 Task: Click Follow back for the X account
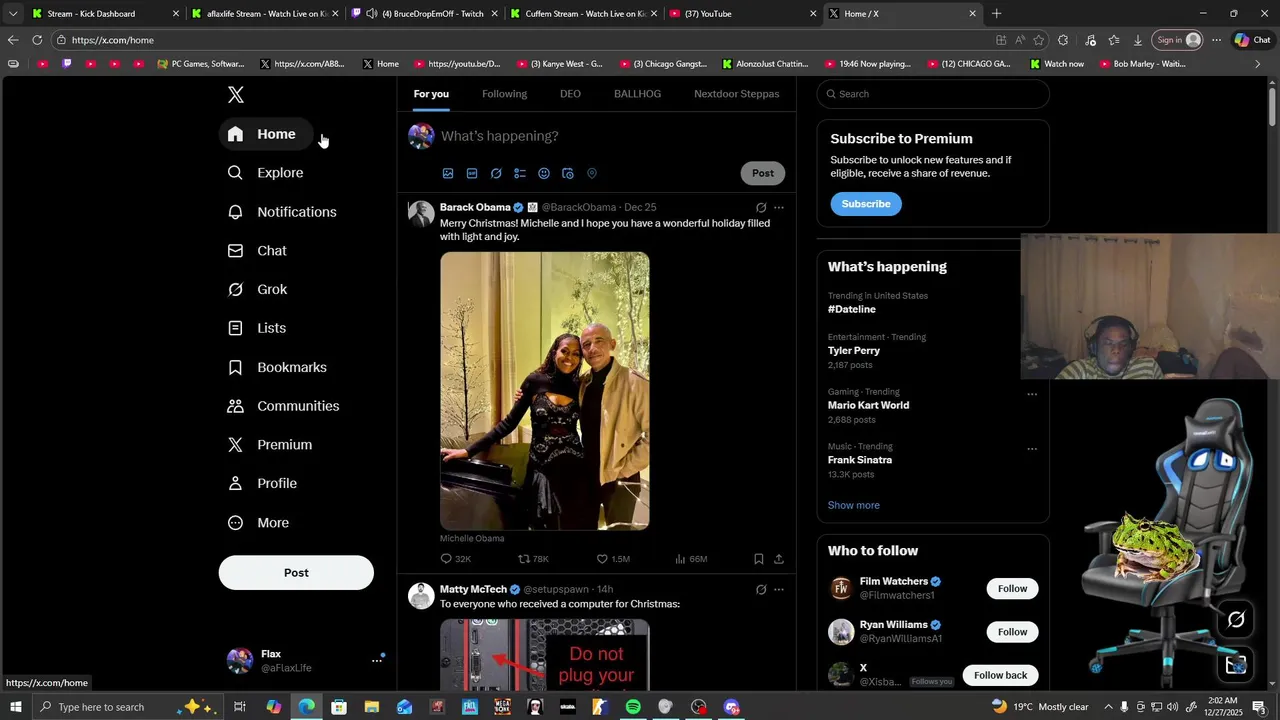pos(1000,675)
